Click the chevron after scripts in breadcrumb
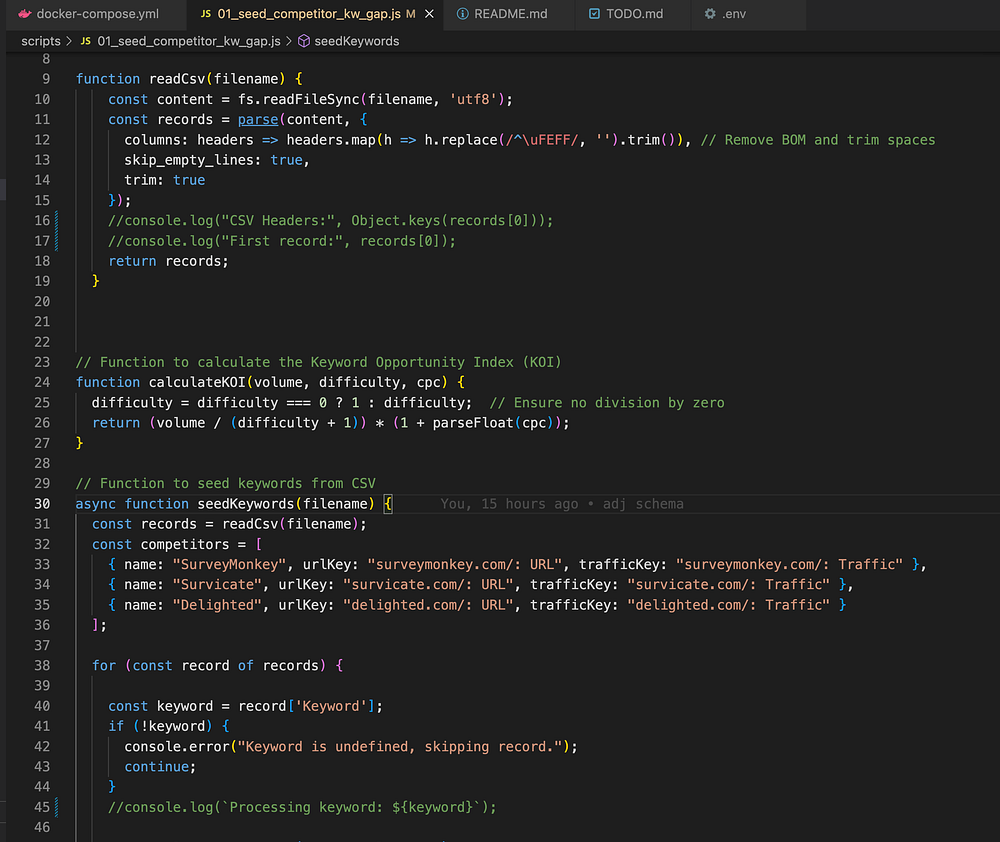Screen dimensions: 1000x842 point(68,41)
